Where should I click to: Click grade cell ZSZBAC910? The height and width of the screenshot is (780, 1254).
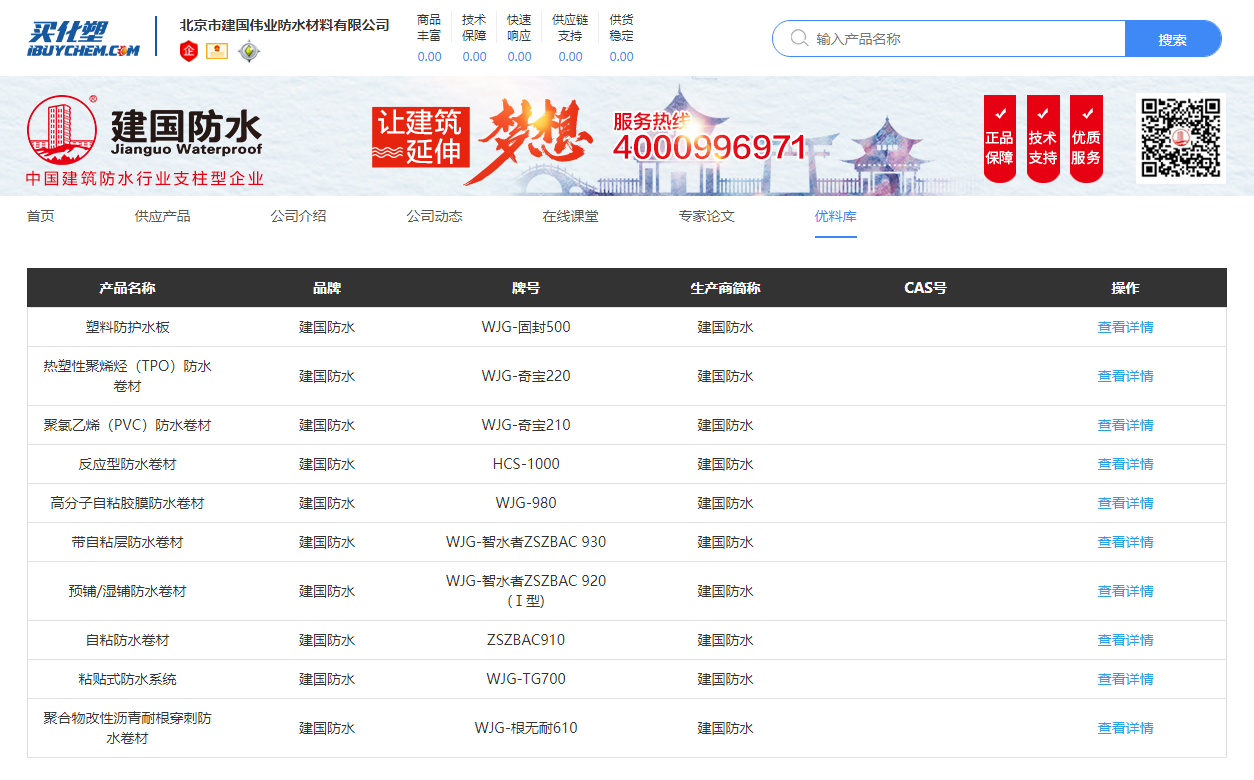[526, 640]
